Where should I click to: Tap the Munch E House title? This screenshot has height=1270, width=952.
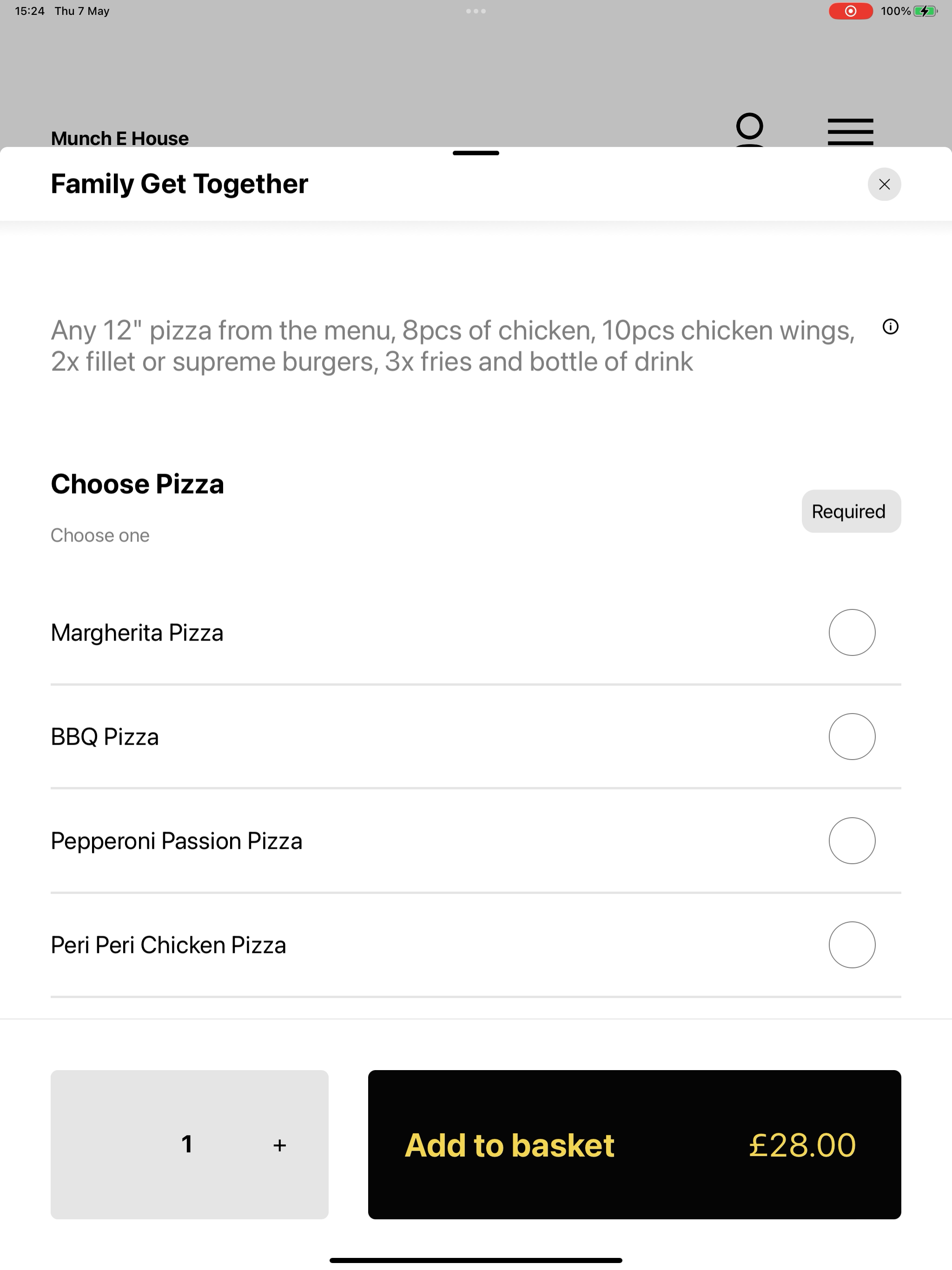pos(119,138)
